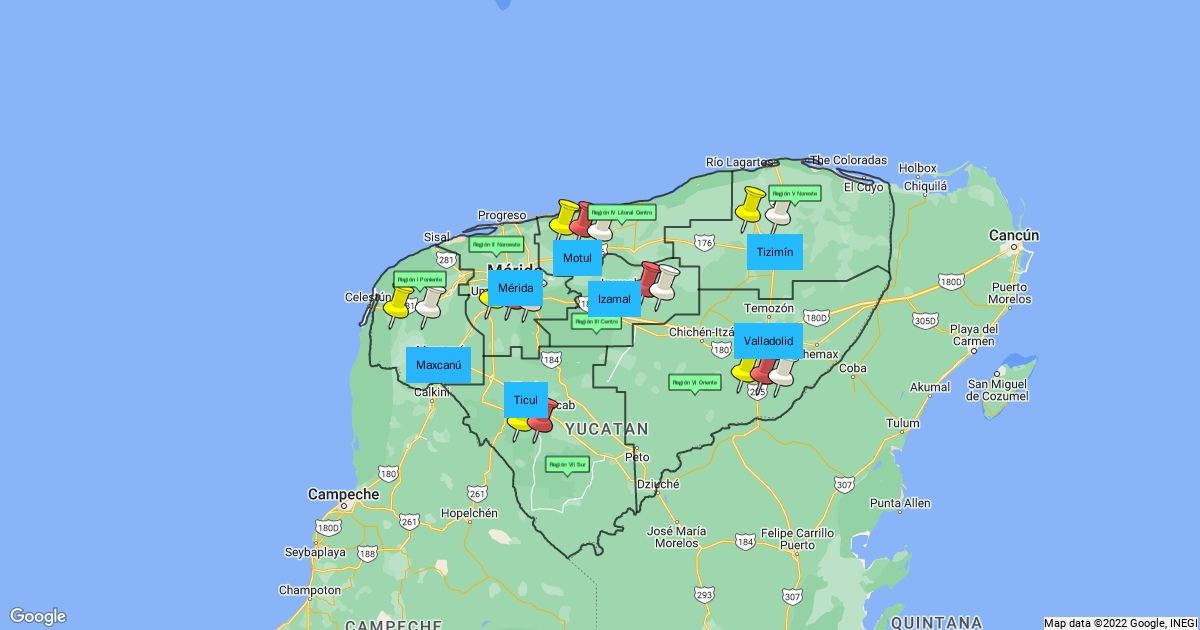Click the Google logo
1200x630 pixels.
[38, 616]
